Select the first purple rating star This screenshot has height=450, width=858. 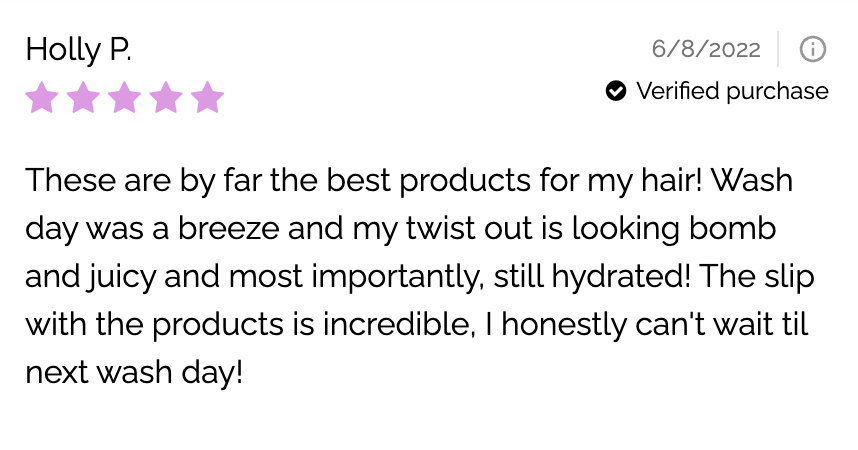42,98
